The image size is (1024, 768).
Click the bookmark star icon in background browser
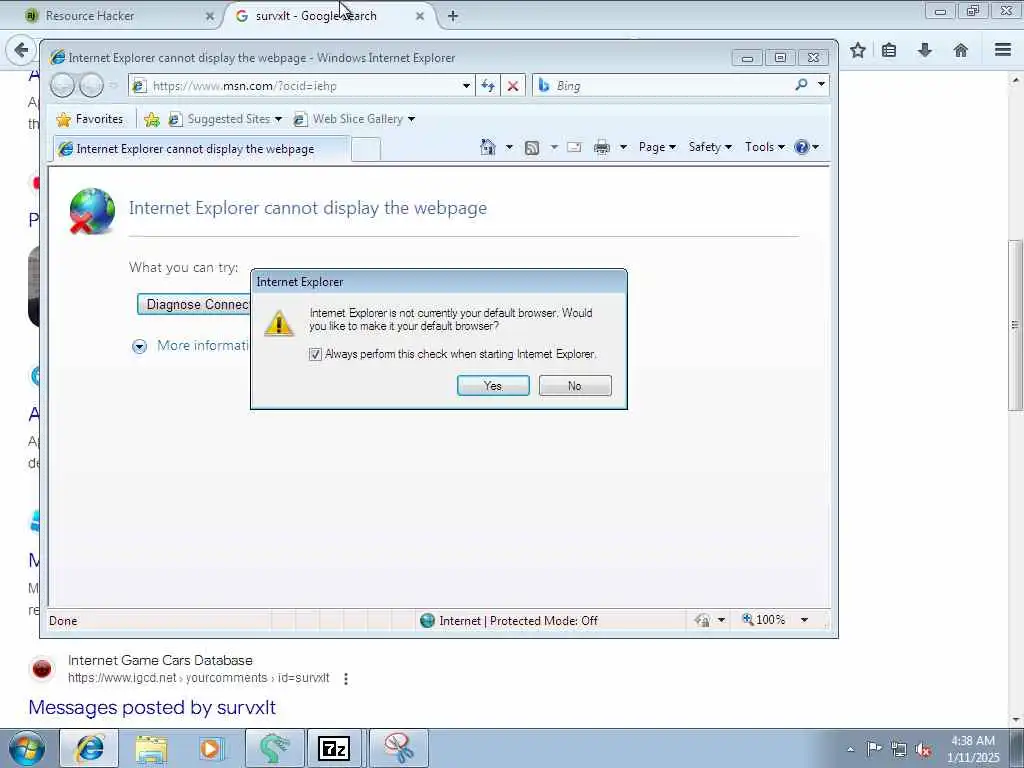click(x=858, y=50)
